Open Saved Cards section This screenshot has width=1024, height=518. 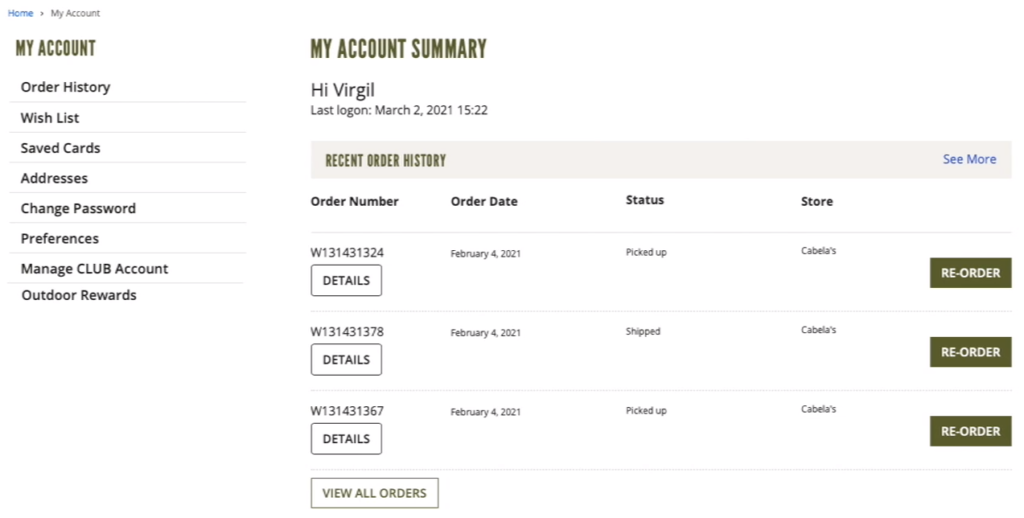[60, 148]
